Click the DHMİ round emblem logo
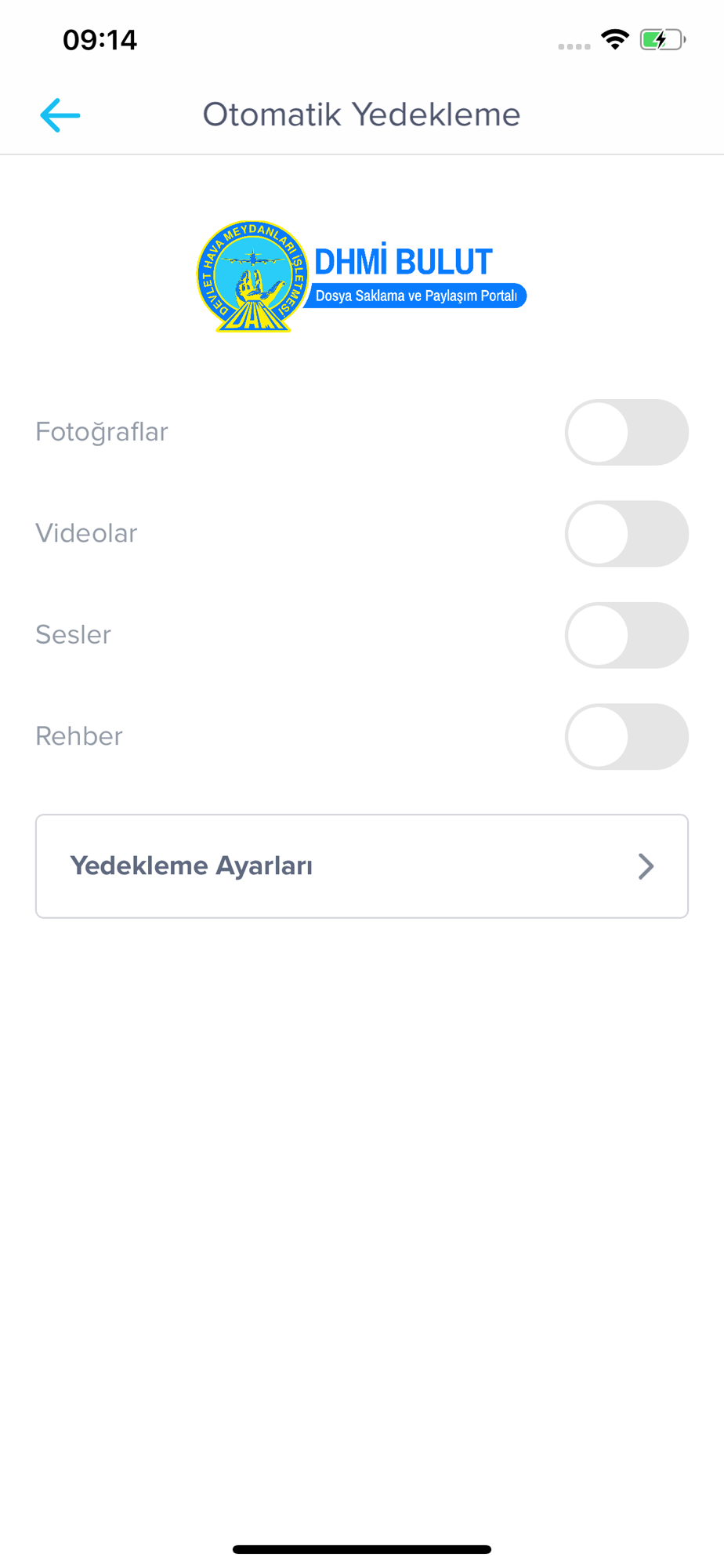Screen dimensions: 724x1568 [252, 276]
